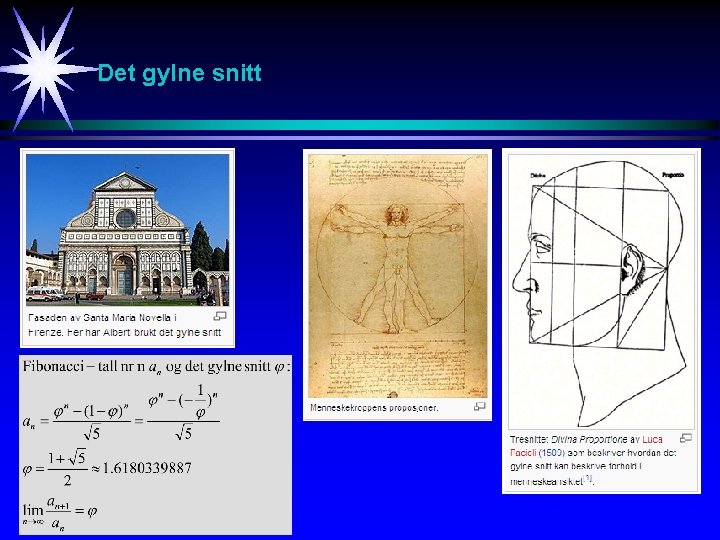Image resolution: width=720 pixels, height=540 pixels.
Task: Click the enlarge icon under Santa Maria Novella photo
Action: pyautogui.click(x=220, y=316)
